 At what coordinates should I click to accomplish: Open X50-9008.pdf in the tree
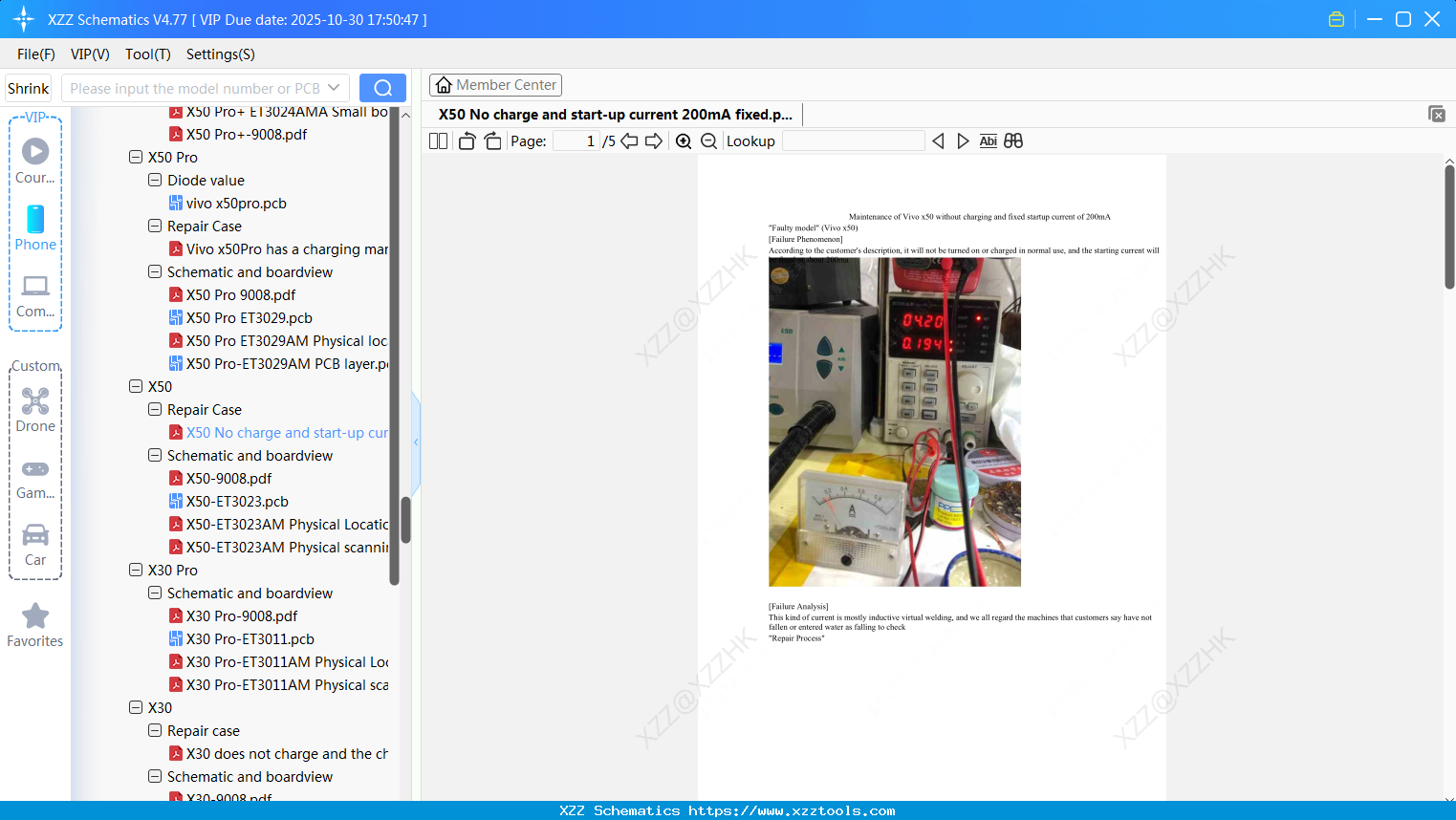tap(228, 479)
